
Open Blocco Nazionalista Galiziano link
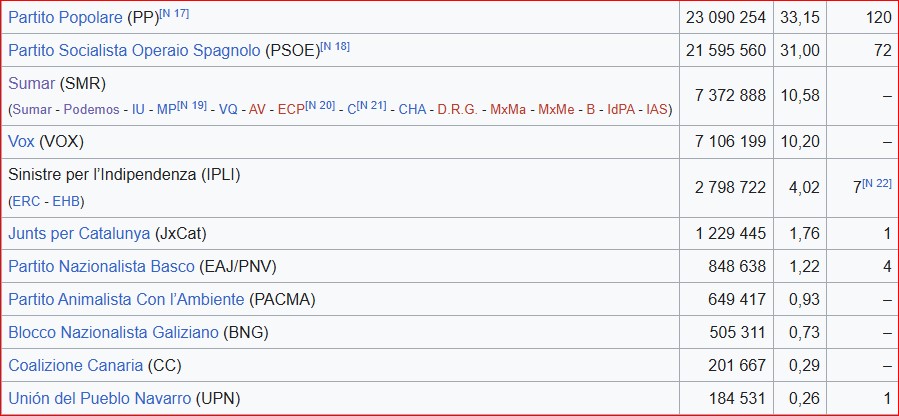(114, 332)
